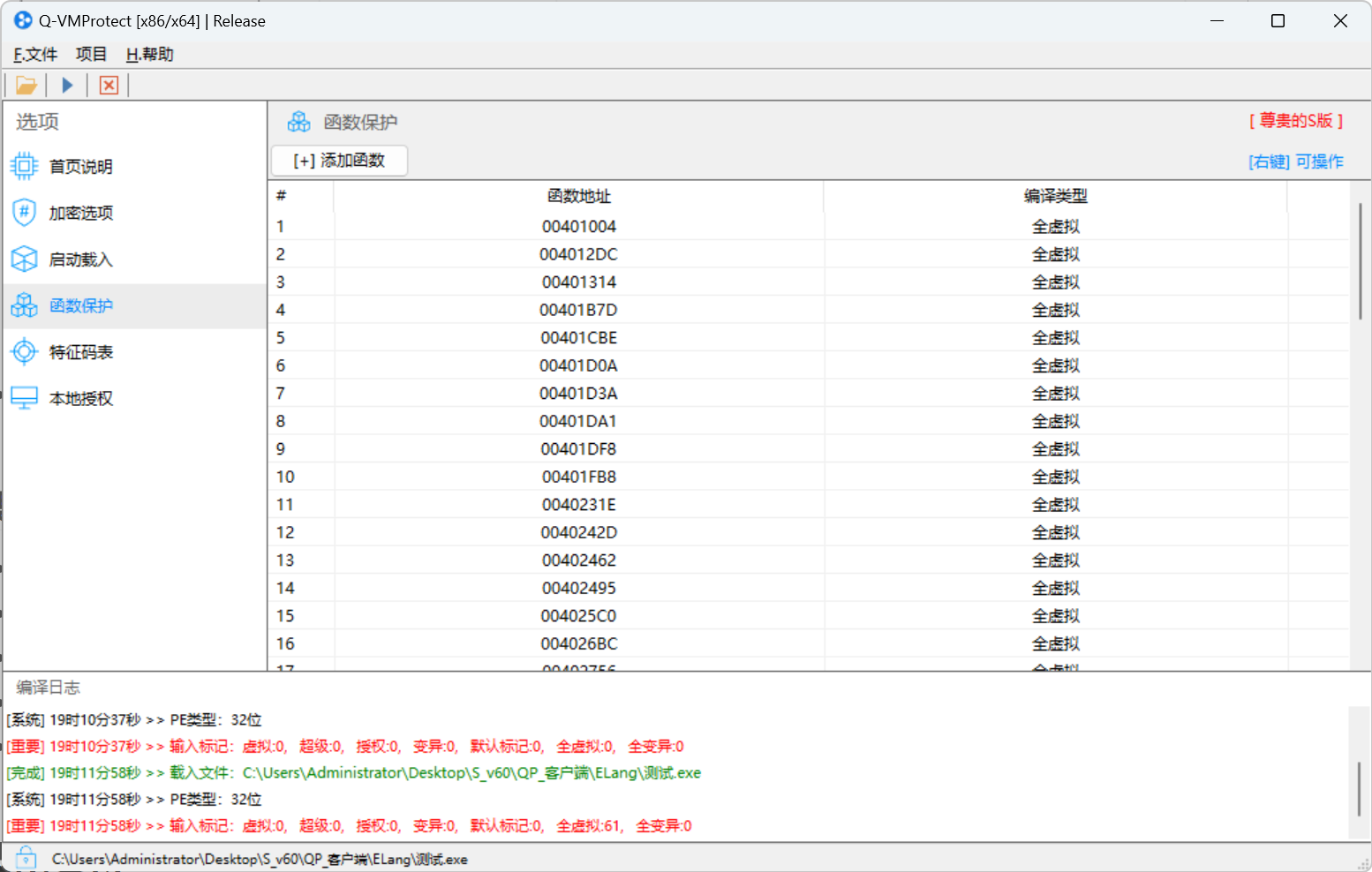Open 特征码表 target icon in sidebar
This screenshot has height=872, width=1372.
click(24, 352)
